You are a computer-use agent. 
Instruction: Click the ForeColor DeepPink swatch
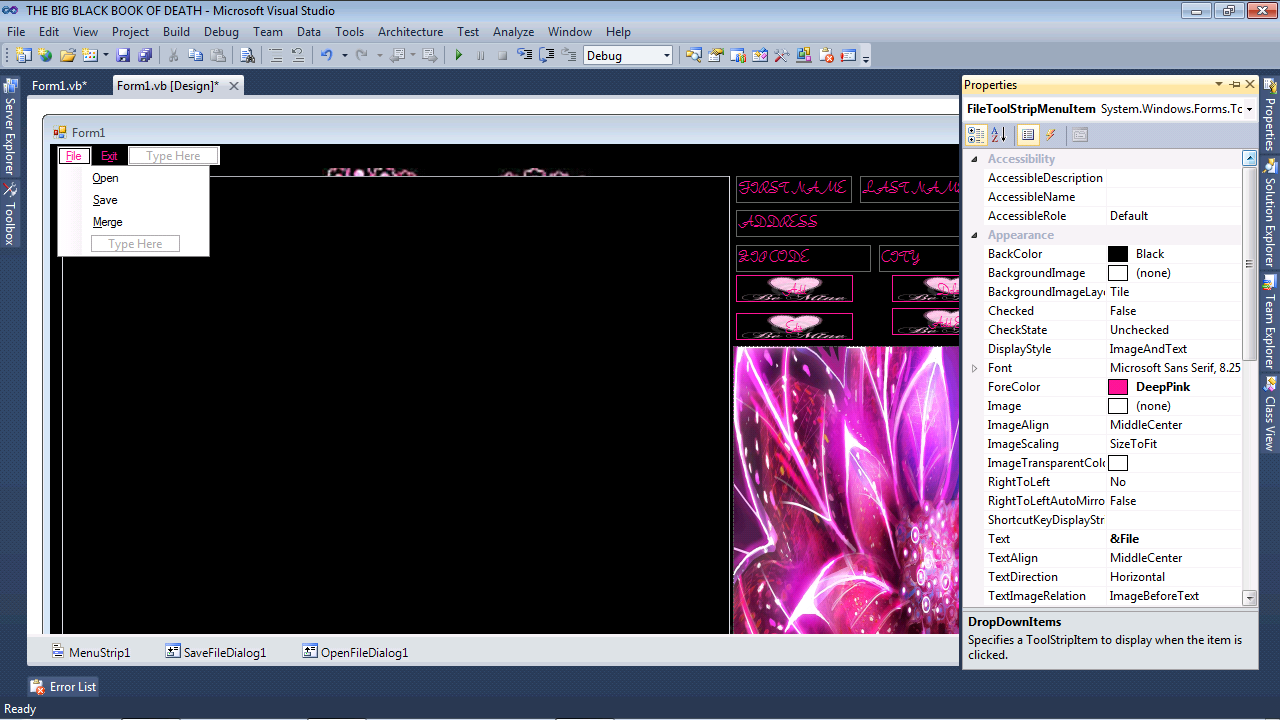point(1118,387)
